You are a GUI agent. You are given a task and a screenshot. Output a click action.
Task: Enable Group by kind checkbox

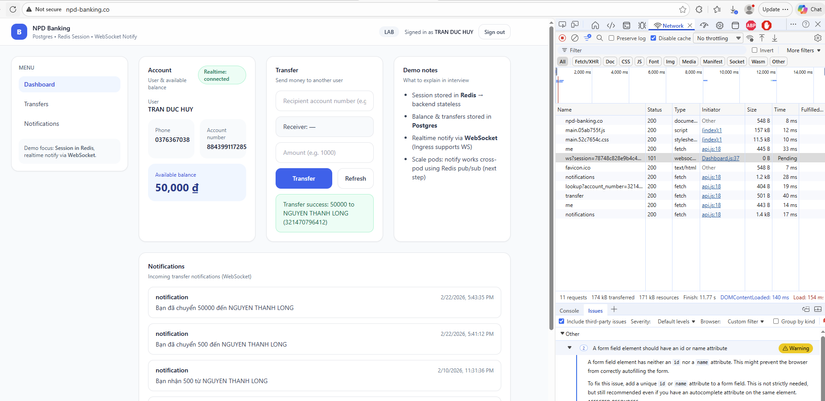click(776, 321)
